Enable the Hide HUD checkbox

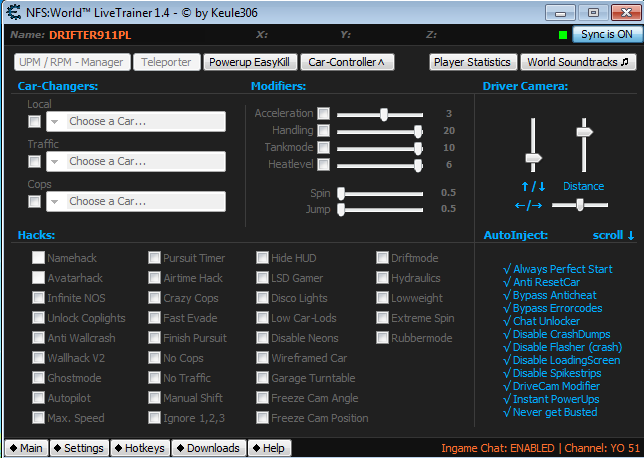[x=262, y=258]
